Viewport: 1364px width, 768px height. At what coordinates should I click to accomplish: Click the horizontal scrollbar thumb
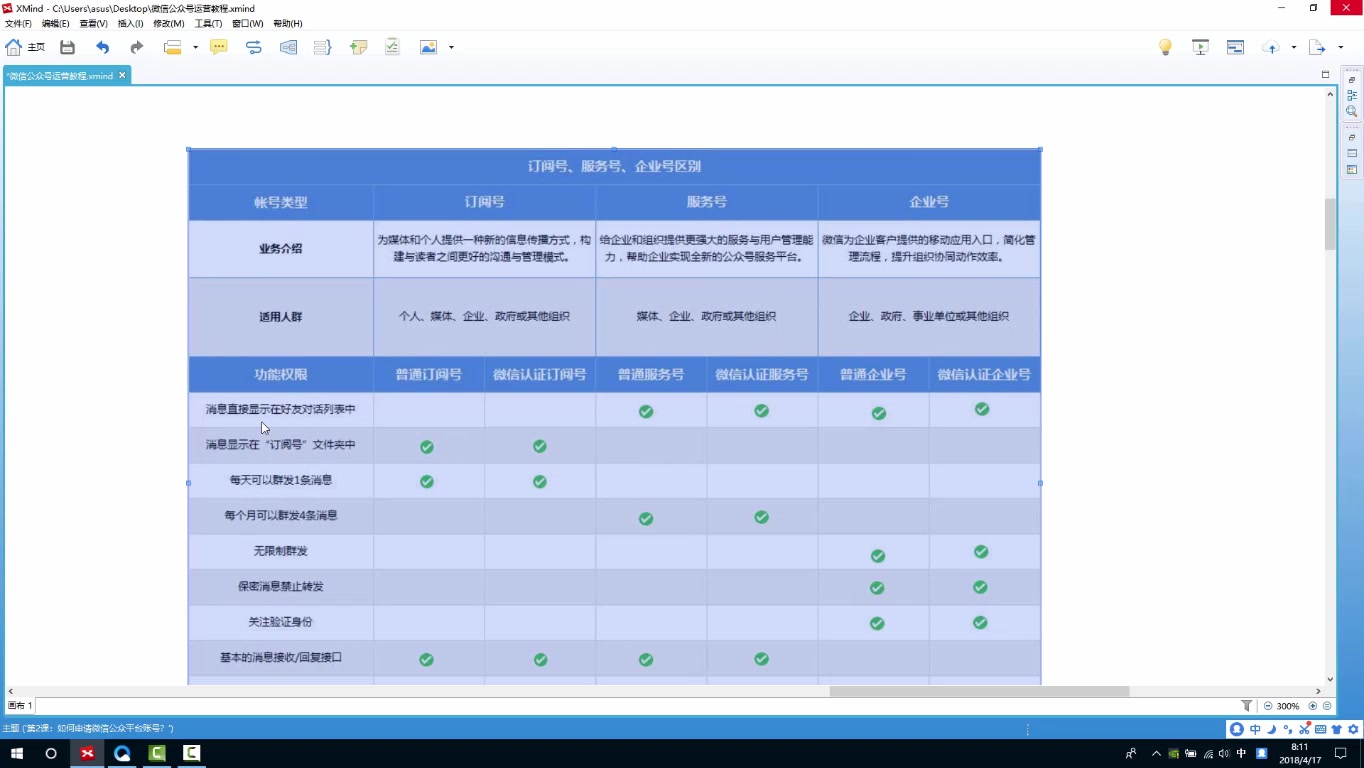click(979, 691)
